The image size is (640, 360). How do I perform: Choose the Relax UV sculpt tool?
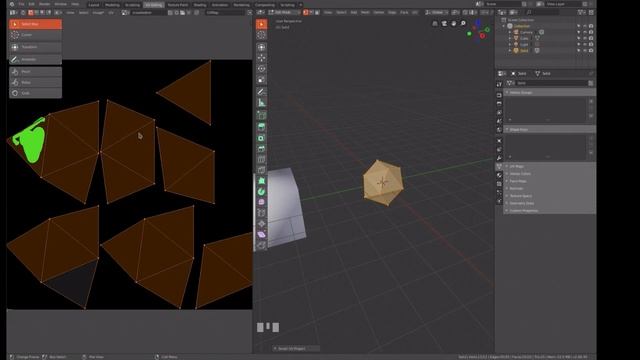click(x=36, y=82)
